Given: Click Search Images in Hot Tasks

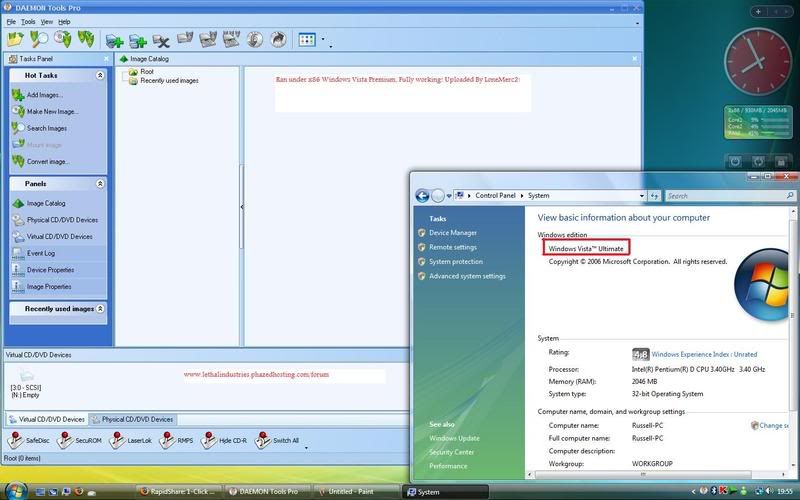Looking at the screenshot, I should point(39,128).
